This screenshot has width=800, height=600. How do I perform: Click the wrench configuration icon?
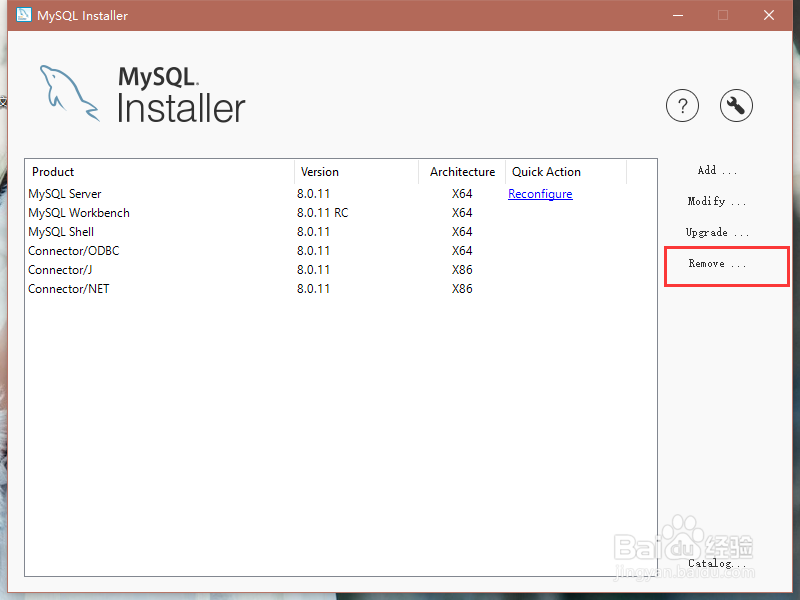(x=736, y=105)
